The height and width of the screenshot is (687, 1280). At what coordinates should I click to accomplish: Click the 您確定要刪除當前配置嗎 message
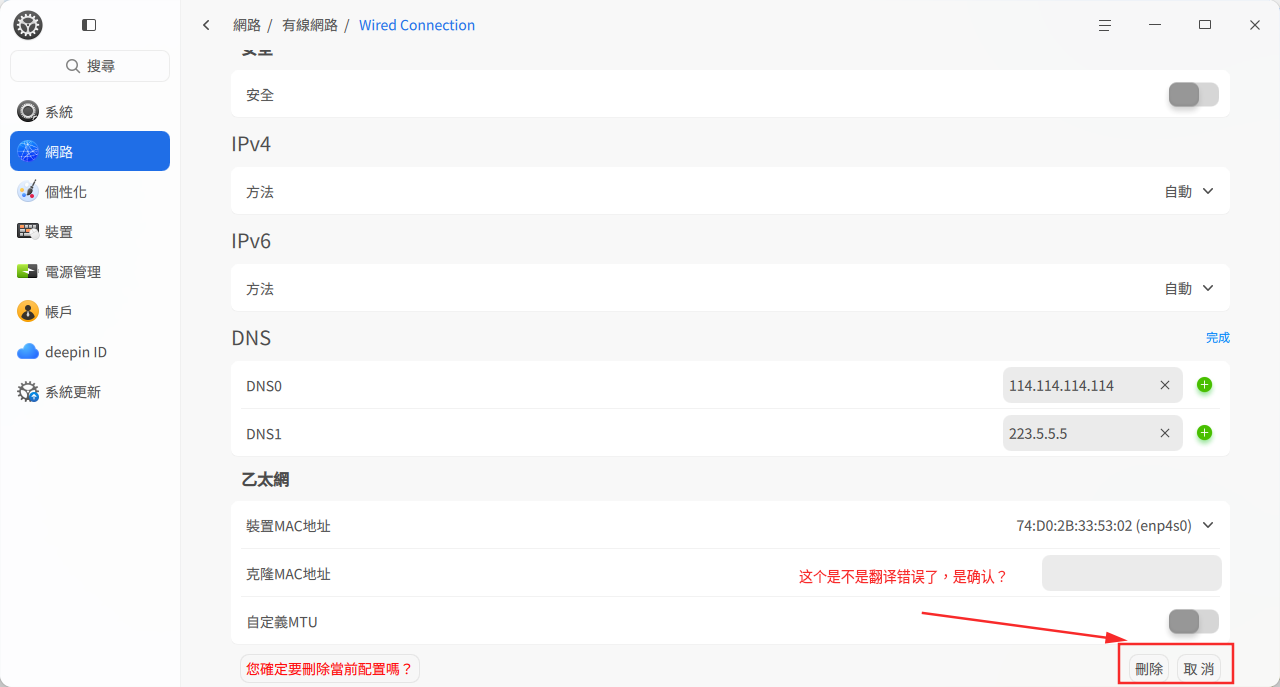[x=330, y=669]
